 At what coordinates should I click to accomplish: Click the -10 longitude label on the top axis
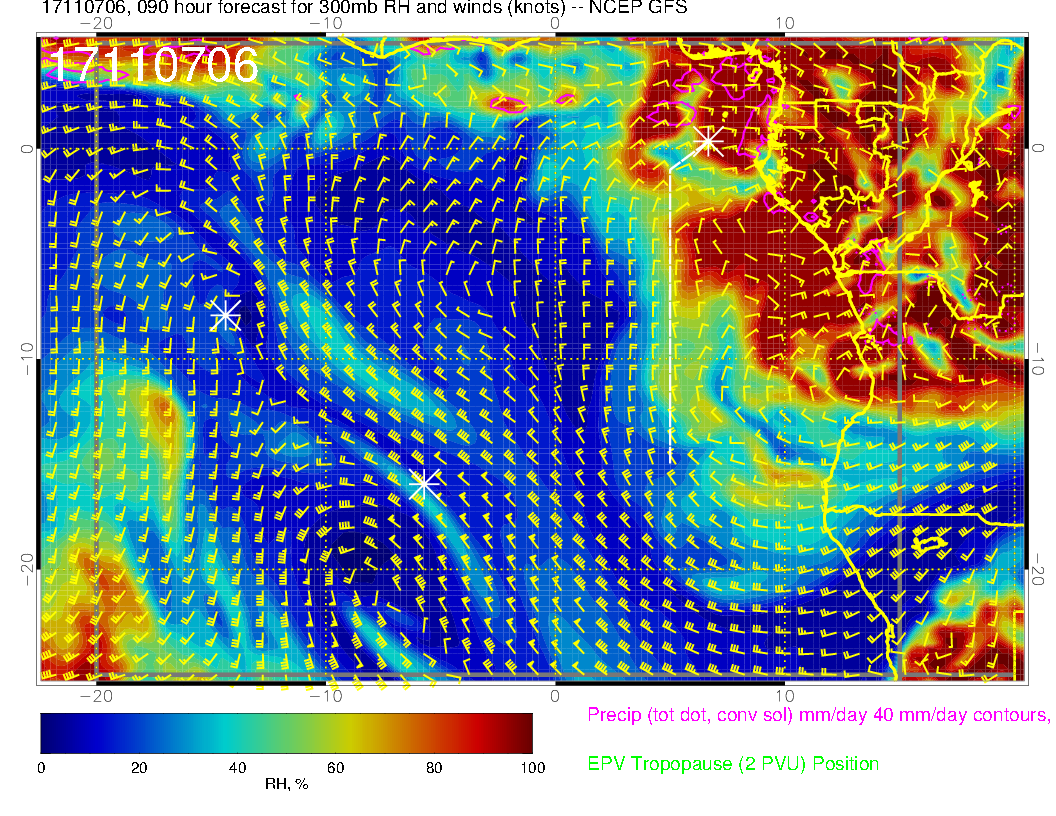pos(326,23)
